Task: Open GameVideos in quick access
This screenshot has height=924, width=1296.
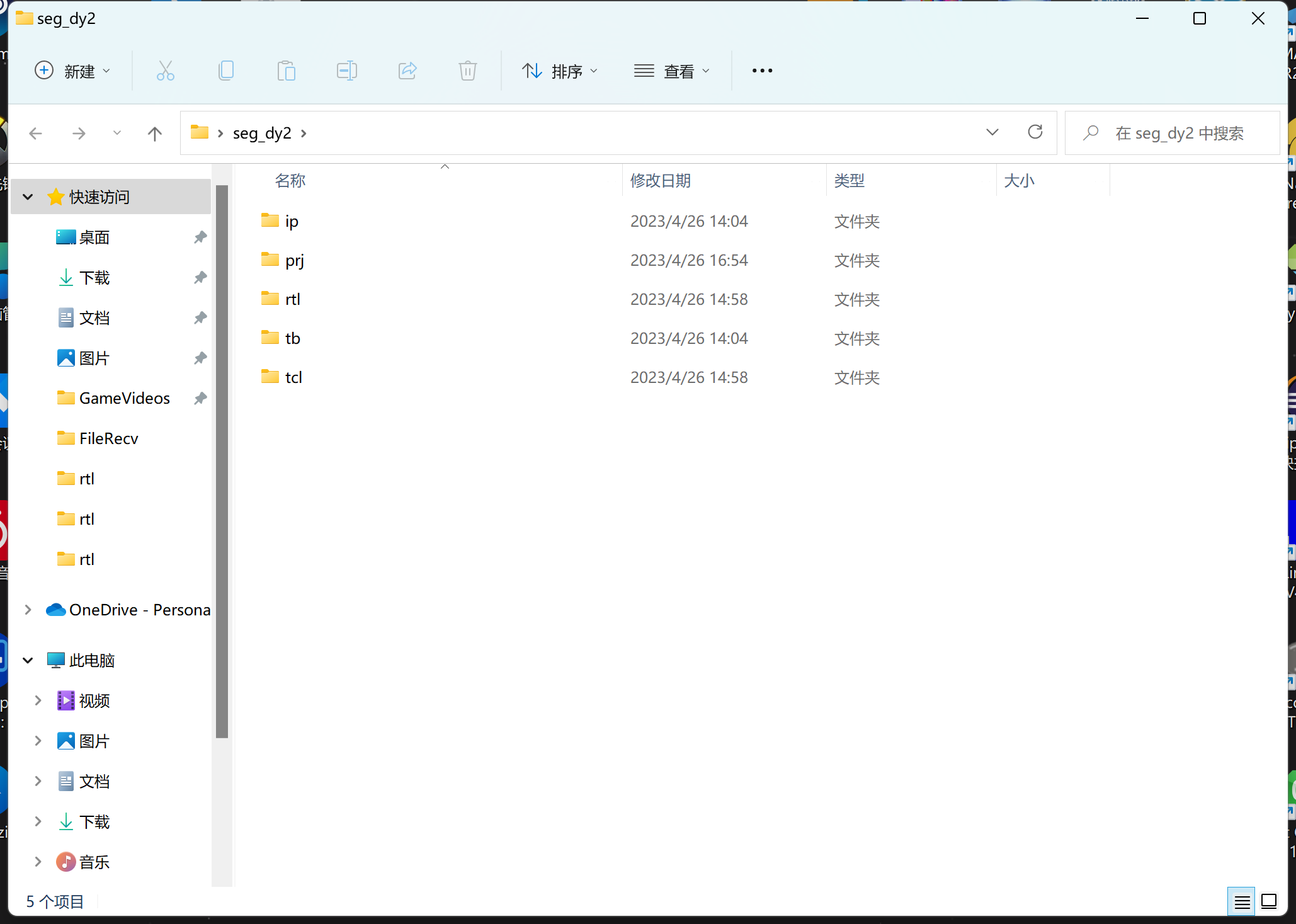Action: coord(125,398)
